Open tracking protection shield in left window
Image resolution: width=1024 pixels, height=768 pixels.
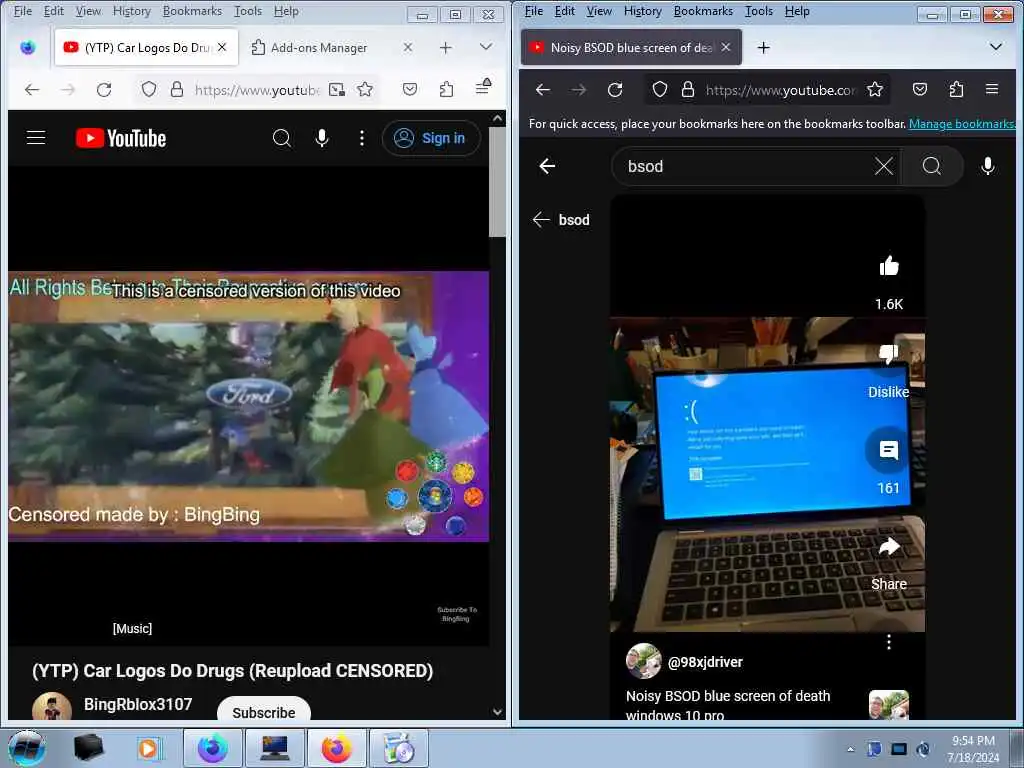point(149,89)
